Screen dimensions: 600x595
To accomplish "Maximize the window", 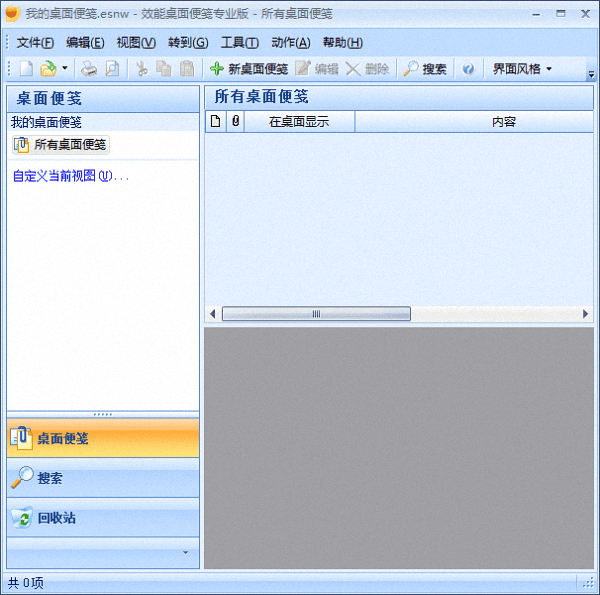I will click(x=561, y=14).
